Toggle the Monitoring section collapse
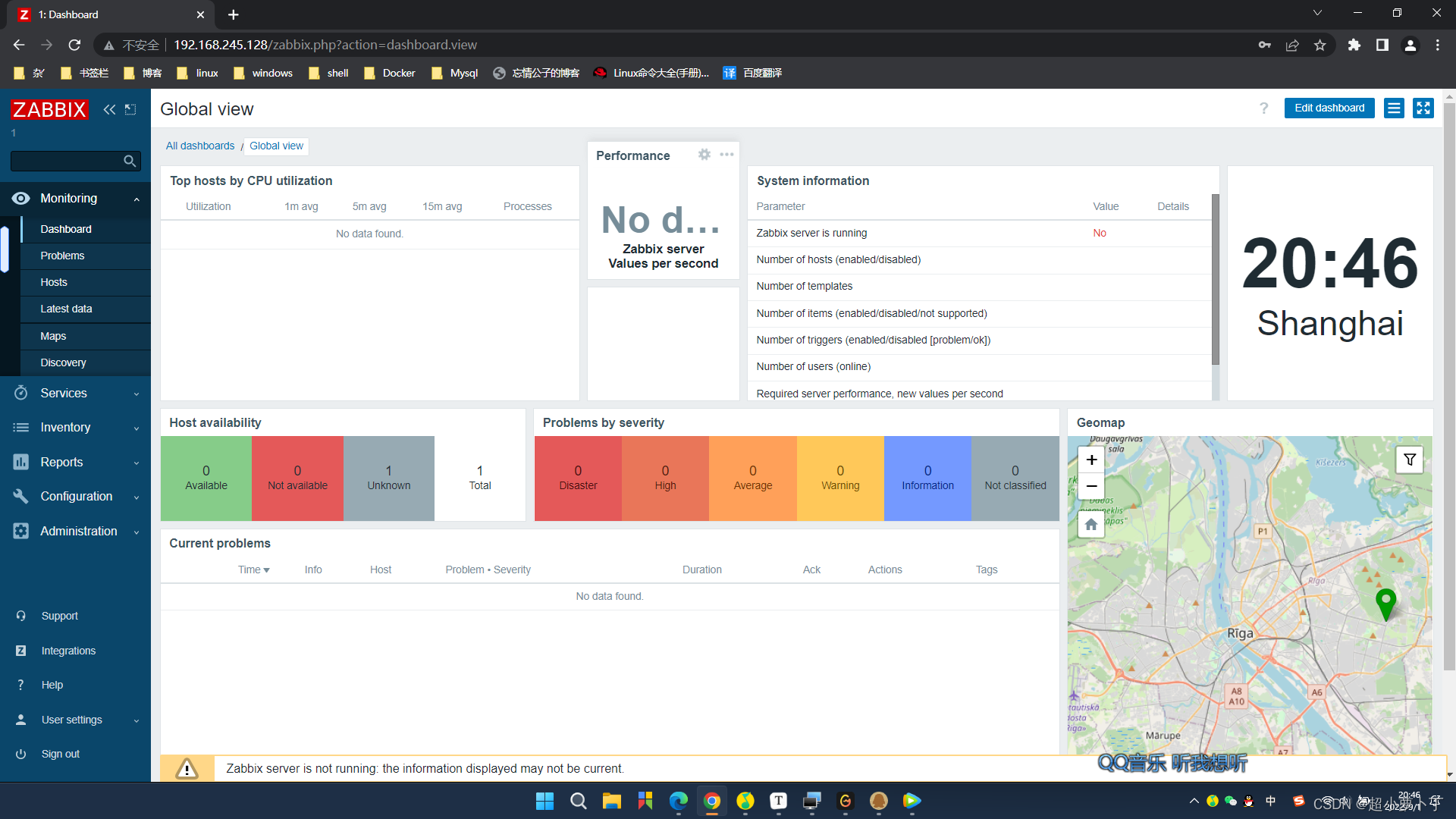1456x819 pixels. point(138,199)
